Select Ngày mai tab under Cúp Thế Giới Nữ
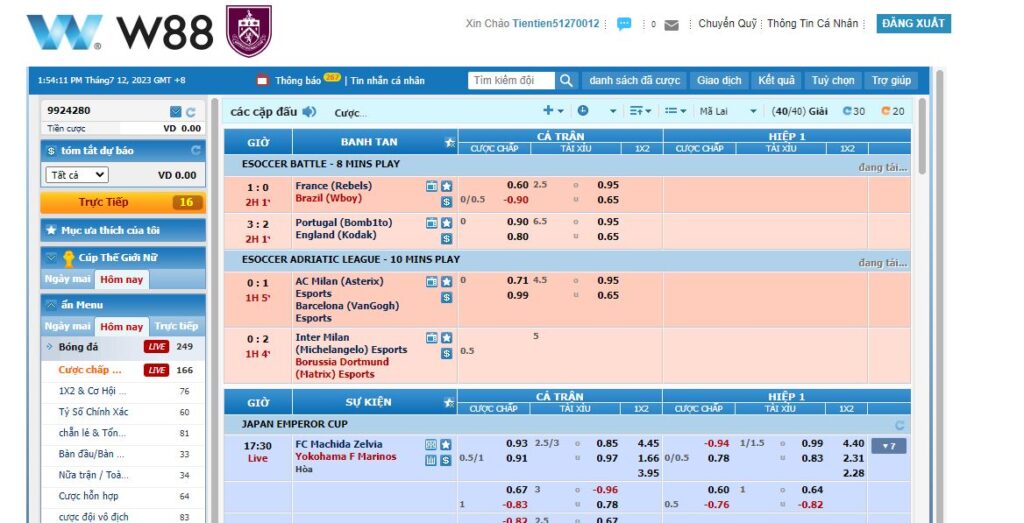The image size is (1024, 523). [67, 279]
